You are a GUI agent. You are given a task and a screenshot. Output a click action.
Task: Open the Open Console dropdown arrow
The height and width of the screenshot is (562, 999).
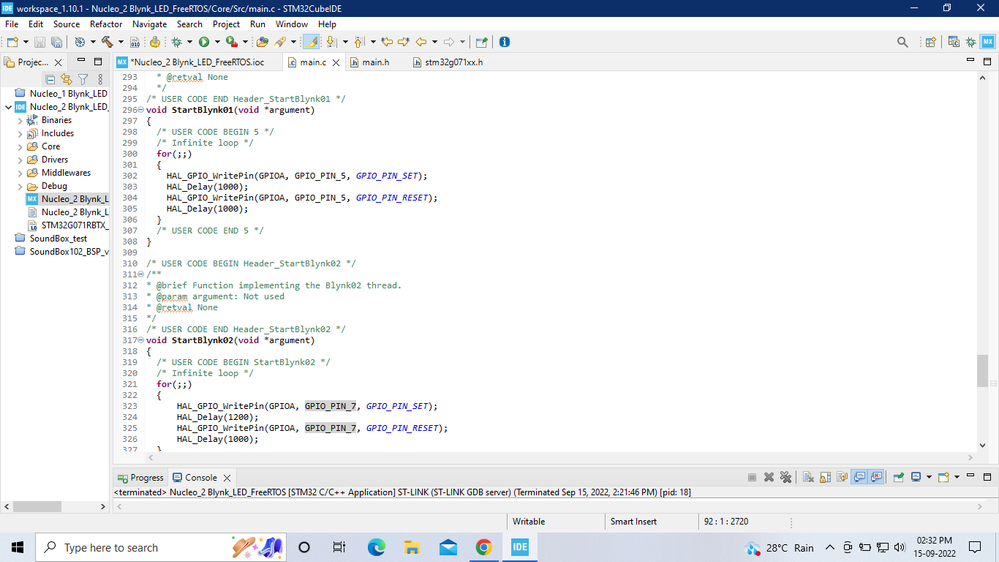tap(956, 477)
